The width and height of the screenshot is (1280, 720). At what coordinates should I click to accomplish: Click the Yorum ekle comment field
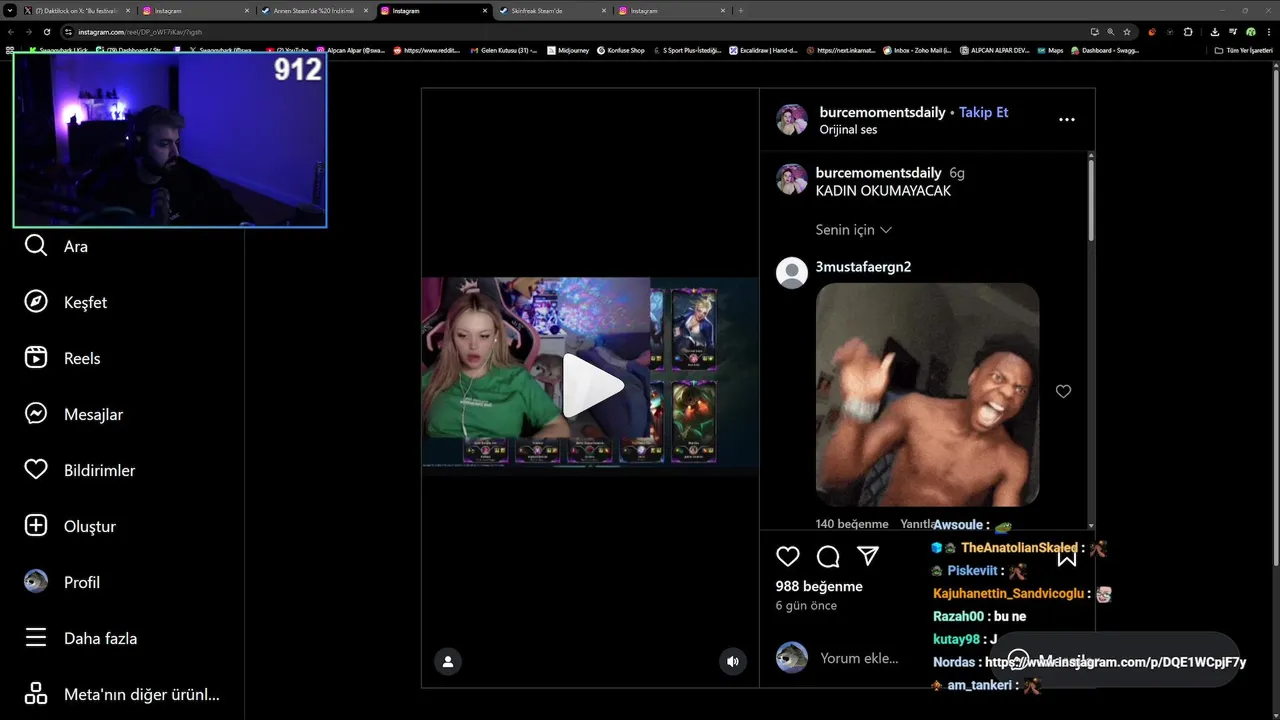click(x=859, y=658)
